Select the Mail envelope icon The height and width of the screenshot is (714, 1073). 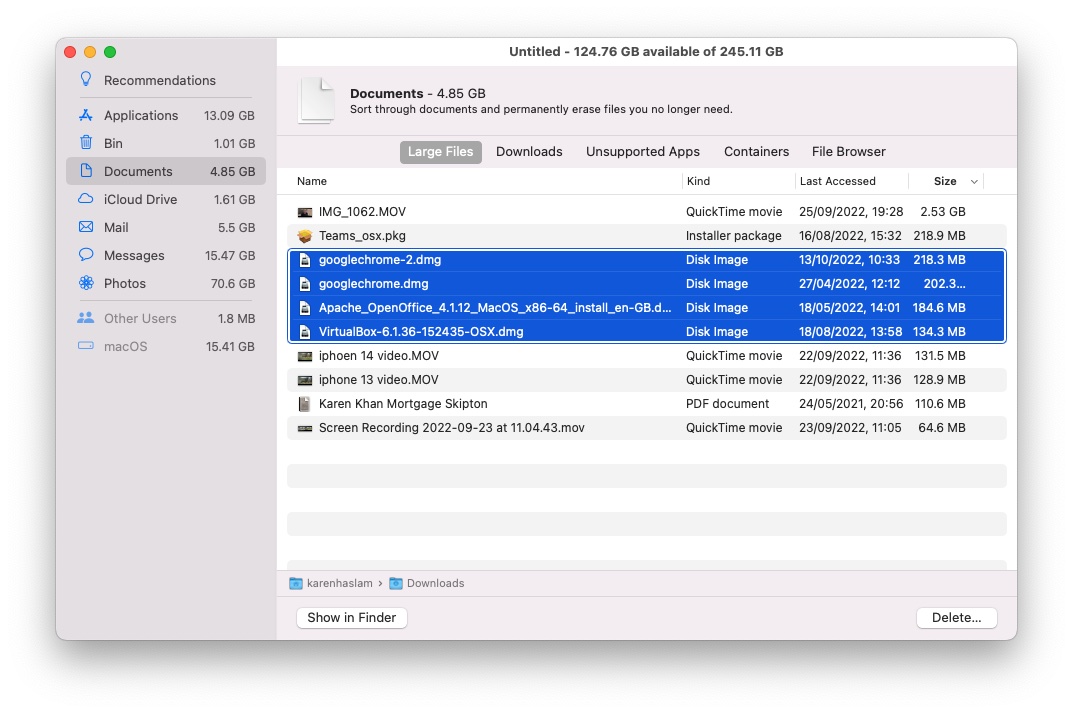pos(86,227)
